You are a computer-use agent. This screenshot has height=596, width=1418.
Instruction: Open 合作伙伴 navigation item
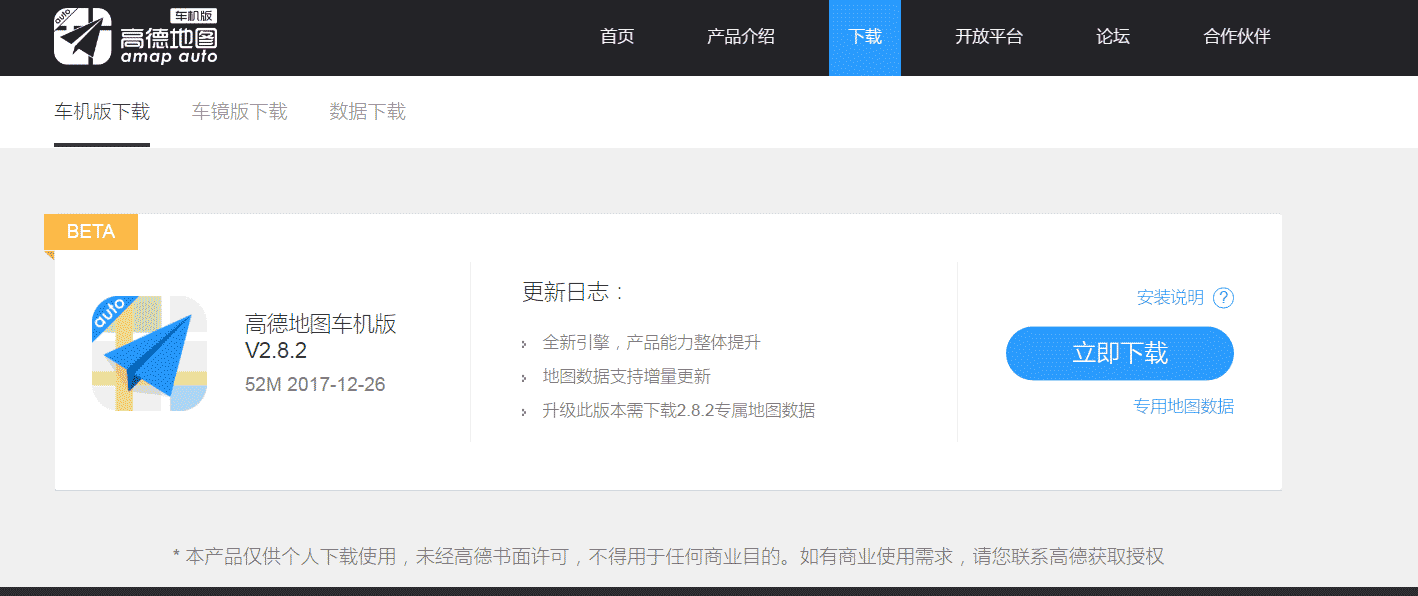point(1237,37)
